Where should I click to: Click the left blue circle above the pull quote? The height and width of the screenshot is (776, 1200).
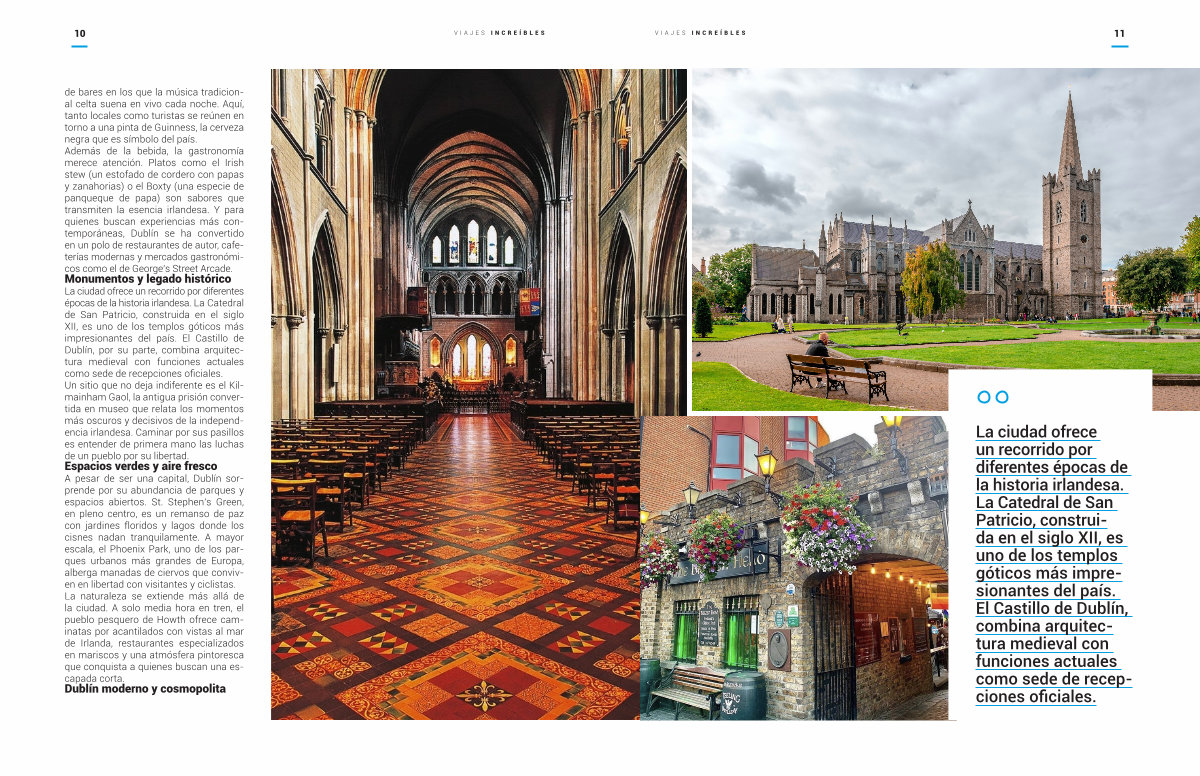[983, 397]
